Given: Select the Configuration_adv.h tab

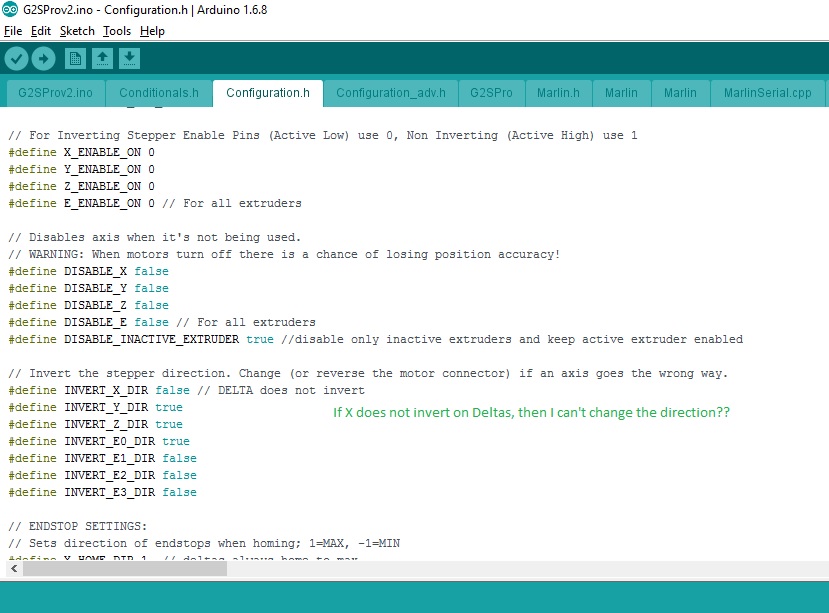Looking at the screenshot, I should [x=390, y=93].
